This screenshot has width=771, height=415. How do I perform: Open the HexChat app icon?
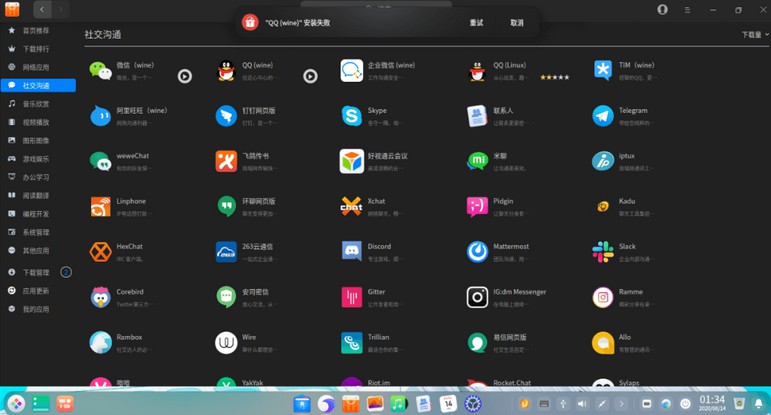pyautogui.click(x=100, y=252)
